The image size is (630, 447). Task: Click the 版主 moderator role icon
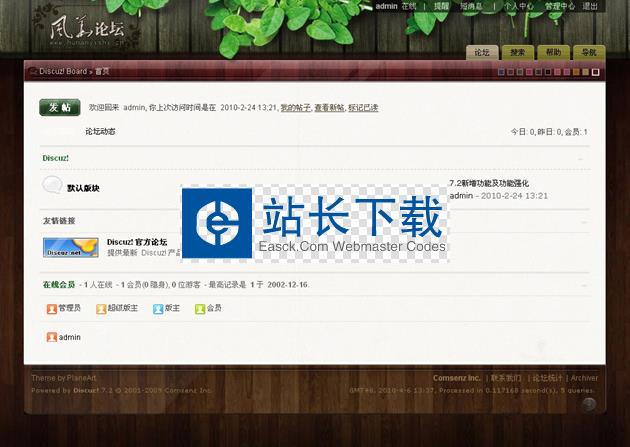tap(158, 309)
